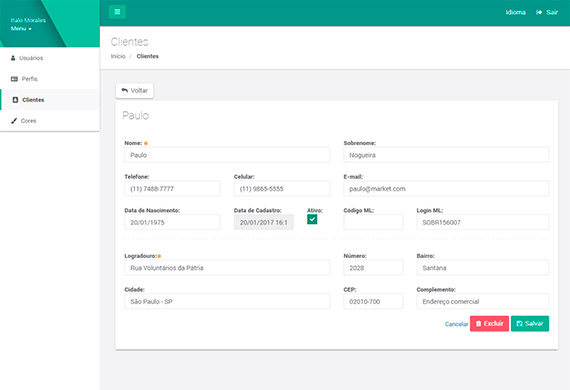Click the Cancelar link
Image resolution: width=570 pixels, height=390 pixels.
pyautogui.click(x=456, y=324)
